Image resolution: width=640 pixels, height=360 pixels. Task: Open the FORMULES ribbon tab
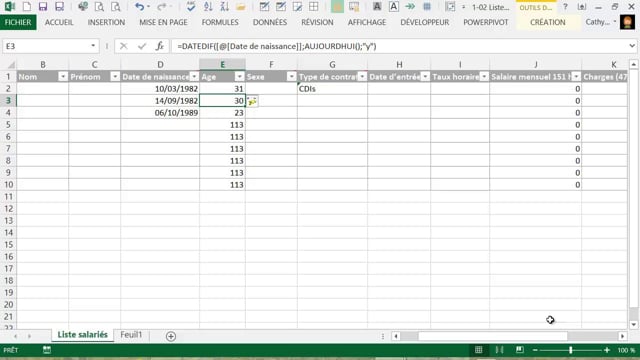(x=220, y=22)
